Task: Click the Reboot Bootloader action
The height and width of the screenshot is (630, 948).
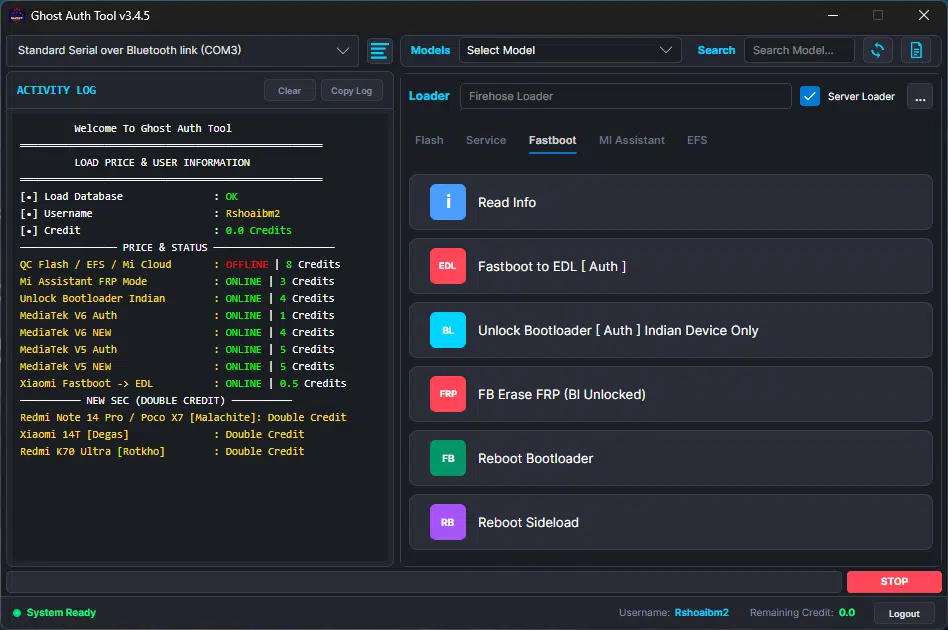Action: click(x=670, y=458)
